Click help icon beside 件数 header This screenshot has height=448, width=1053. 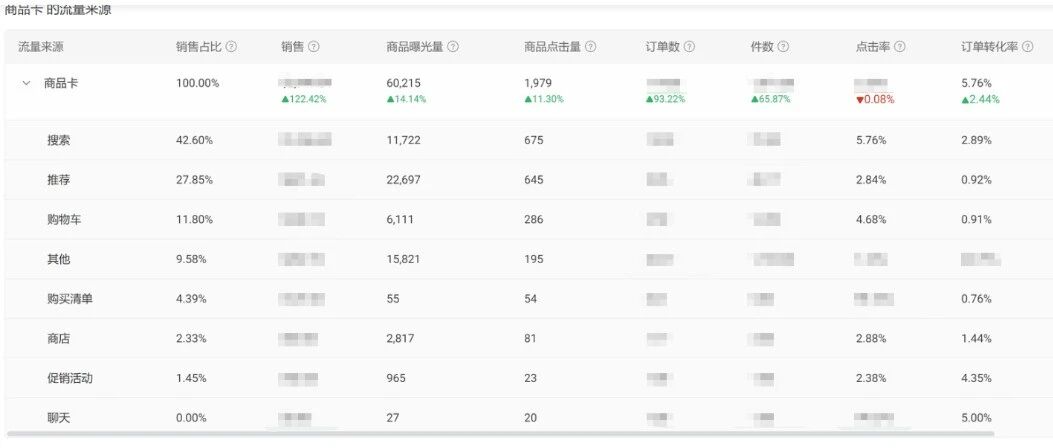783,47
